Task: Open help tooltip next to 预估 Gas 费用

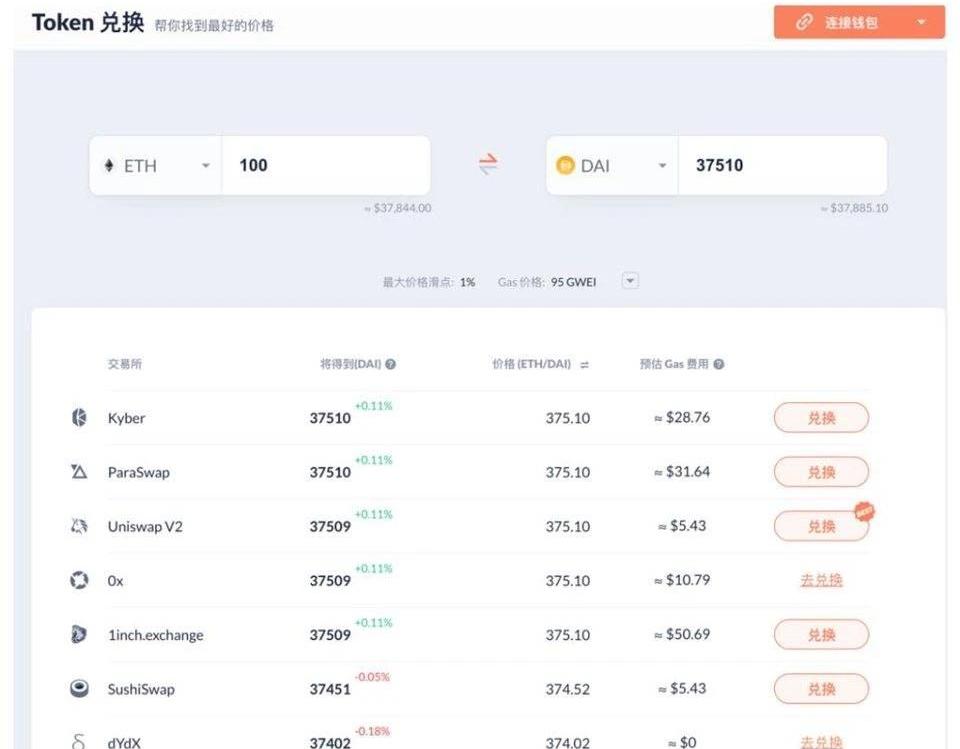Action: point(719,364)
